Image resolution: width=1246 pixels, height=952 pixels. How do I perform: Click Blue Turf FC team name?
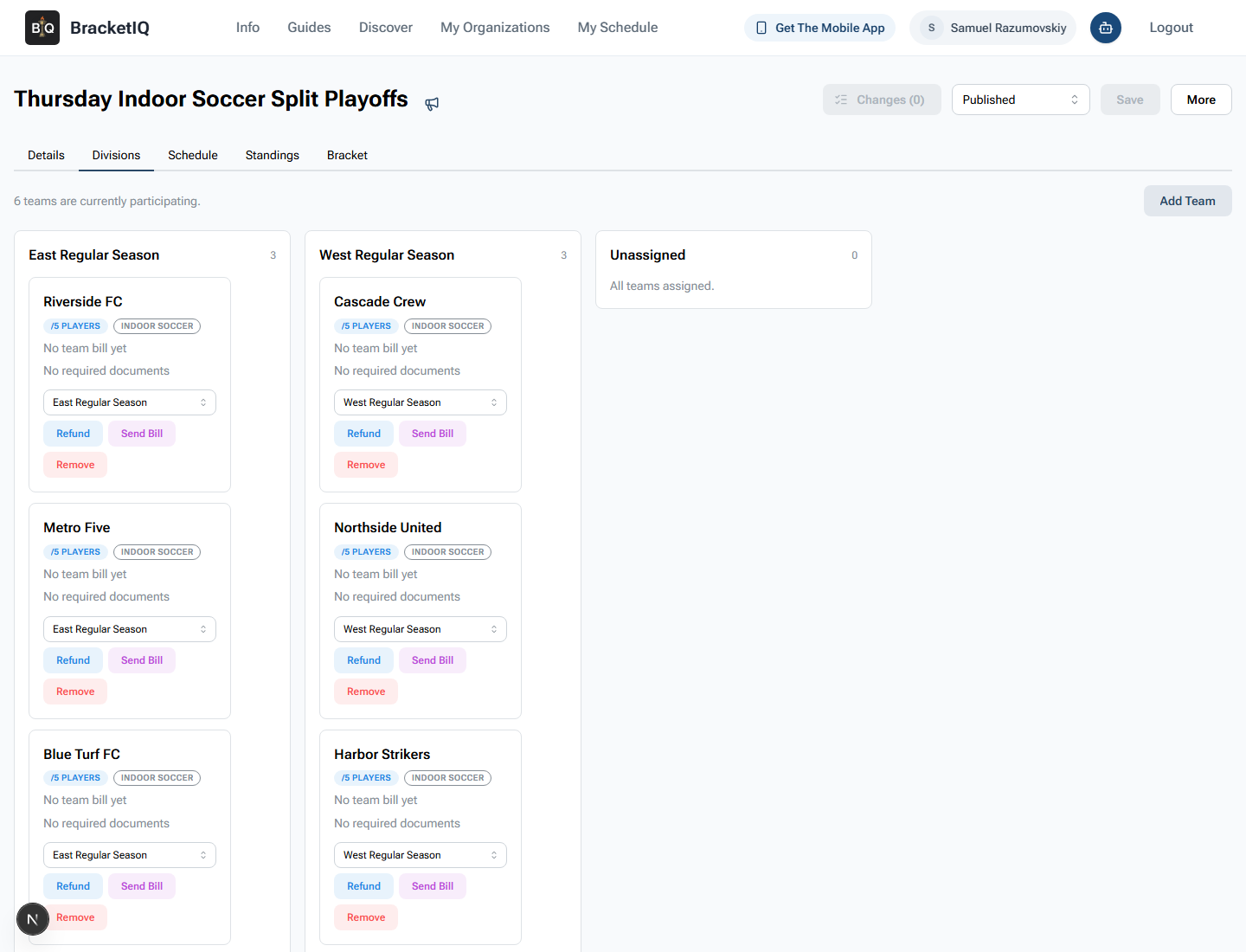(x=81, y=755)
